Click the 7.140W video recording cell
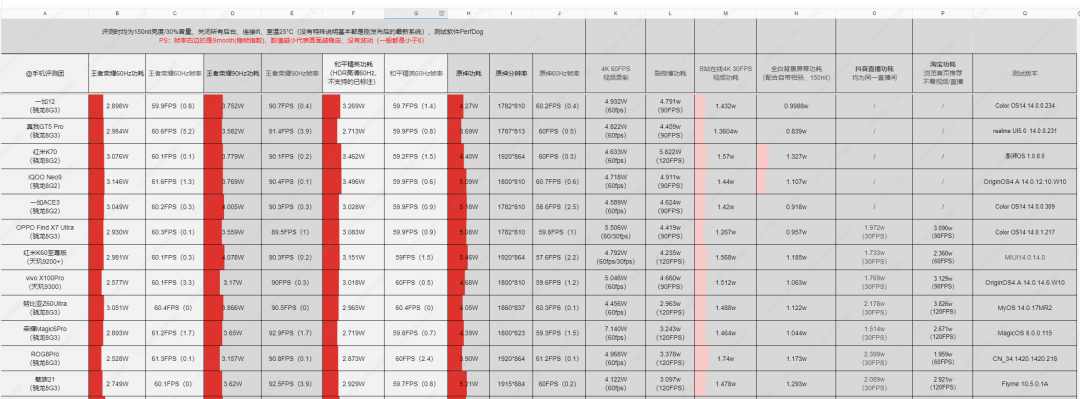 pyautogui.click(x=615, y=333)
